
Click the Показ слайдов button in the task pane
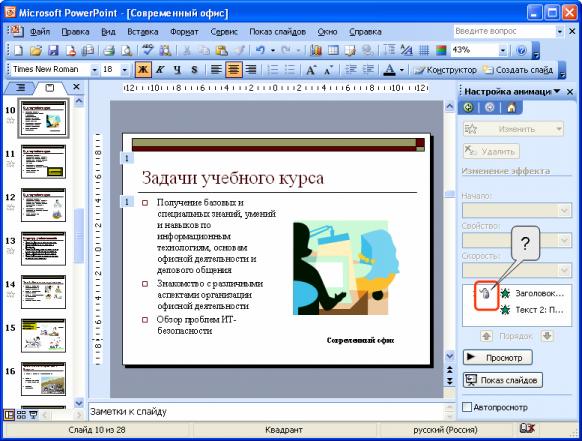(503, 380)
